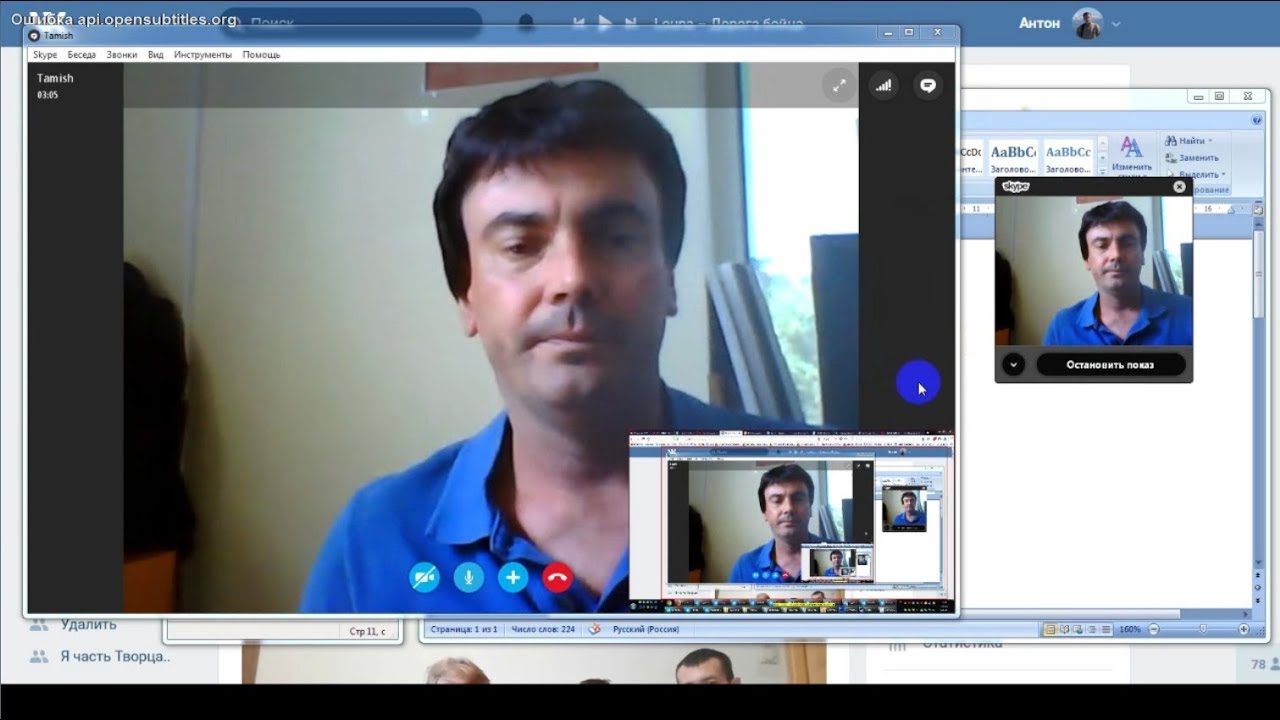This screenshot has width=1280, height=720.
Task: Switch to outline view in Word
Action: (x=1092, y=630)
